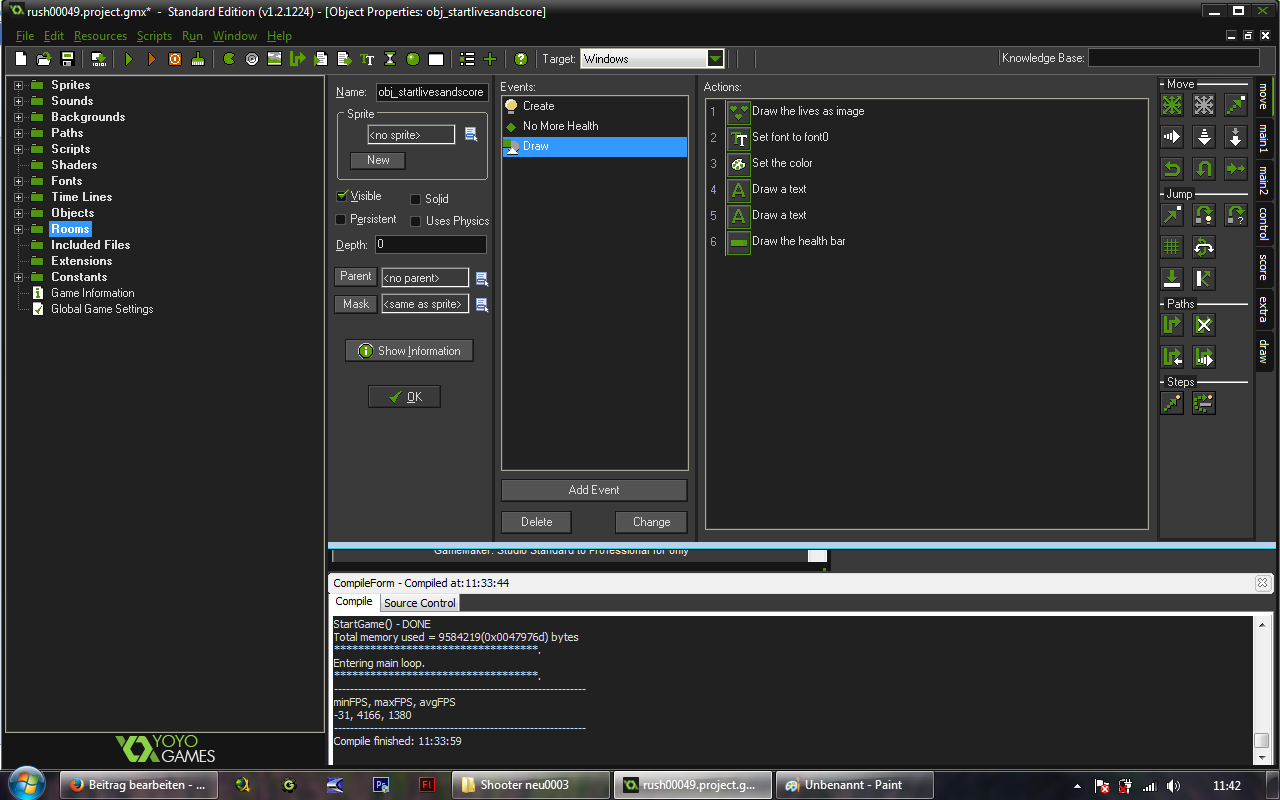Select the End Path action icon
The width and height of the screenshot is (1280, 800).
pyautogui.click(x=1204, y=325)
